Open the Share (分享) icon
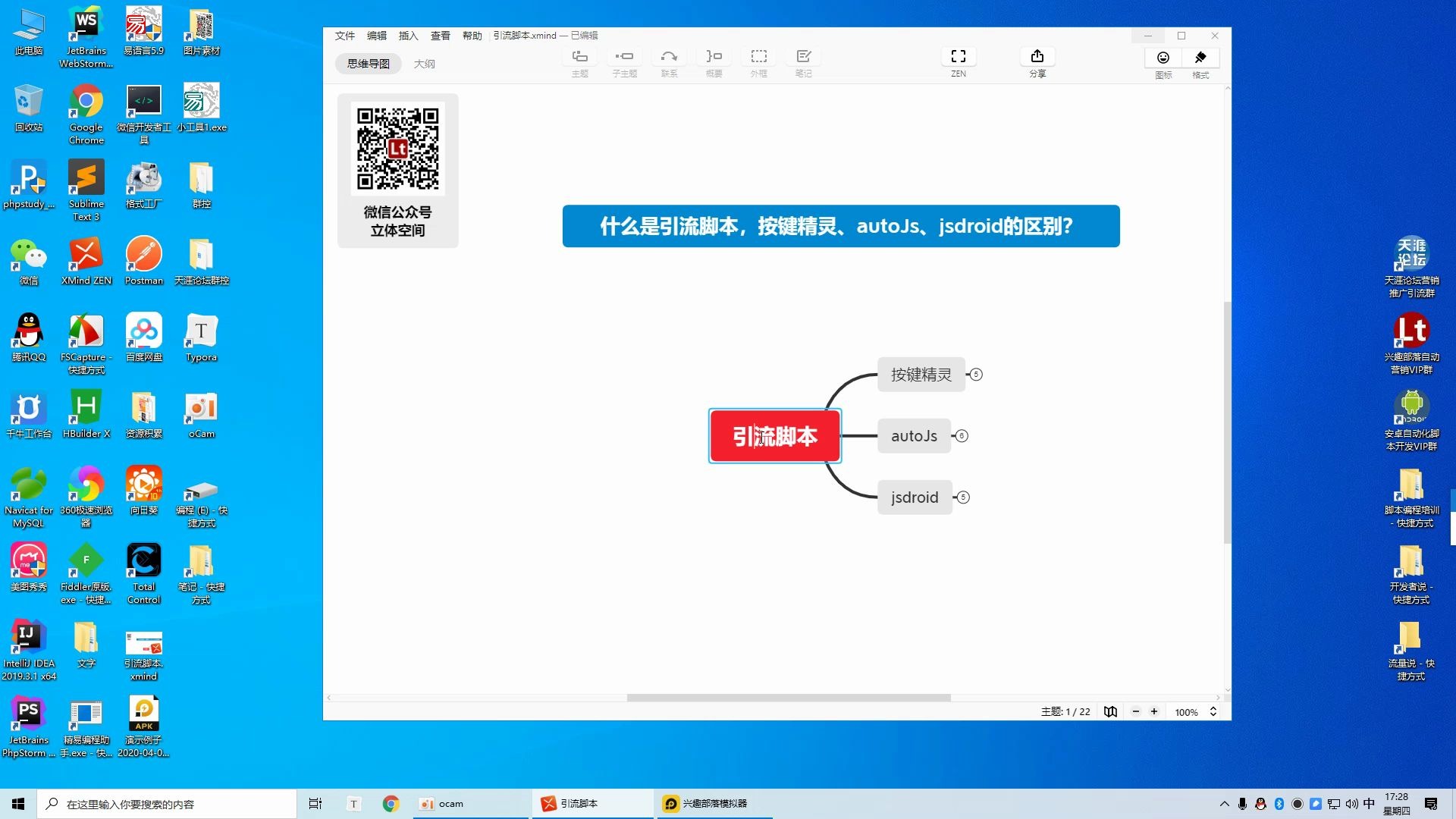This screenshot has width=1456, height=819. click(x=1037, y=57)
